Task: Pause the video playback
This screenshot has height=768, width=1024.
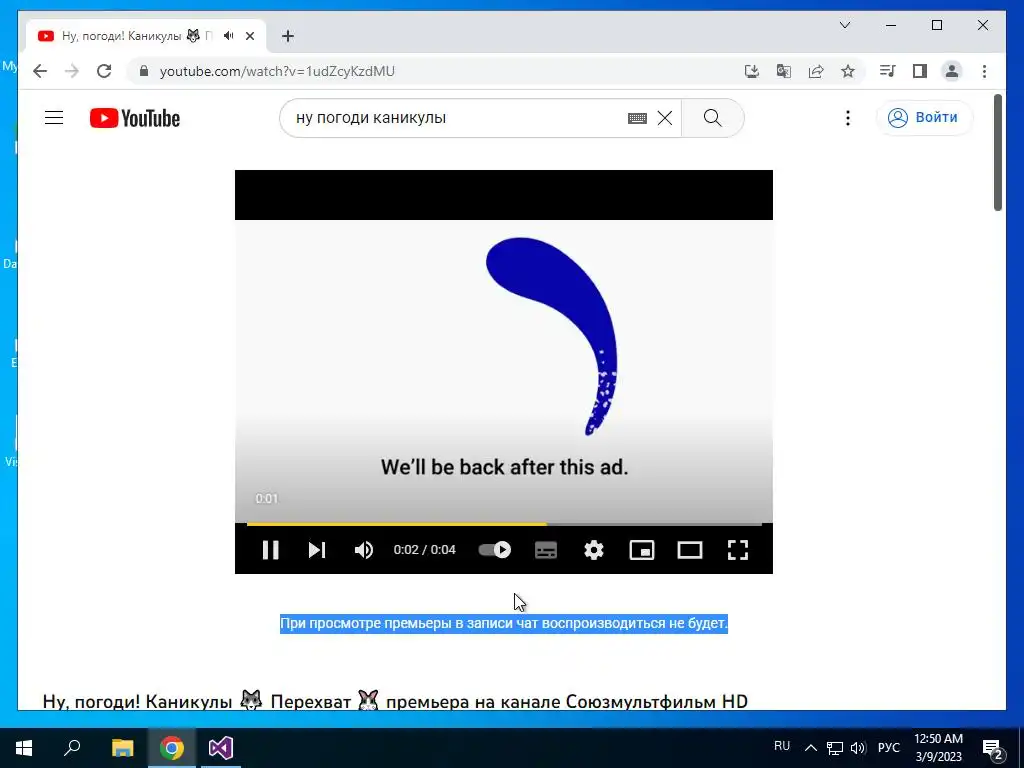Action: coord(270,550)
